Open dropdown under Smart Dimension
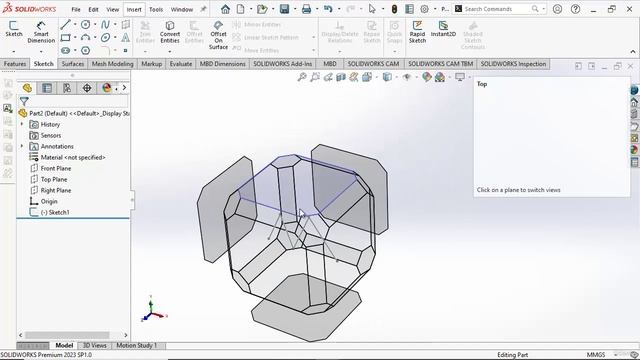 [x=41, y=52]
